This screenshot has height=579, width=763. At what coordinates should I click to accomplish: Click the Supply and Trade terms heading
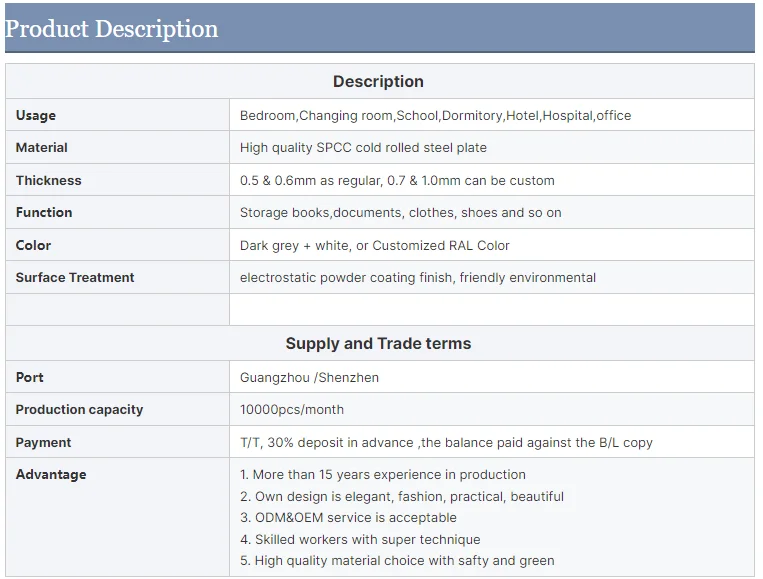pyautogui.click(x=378, y=343)
